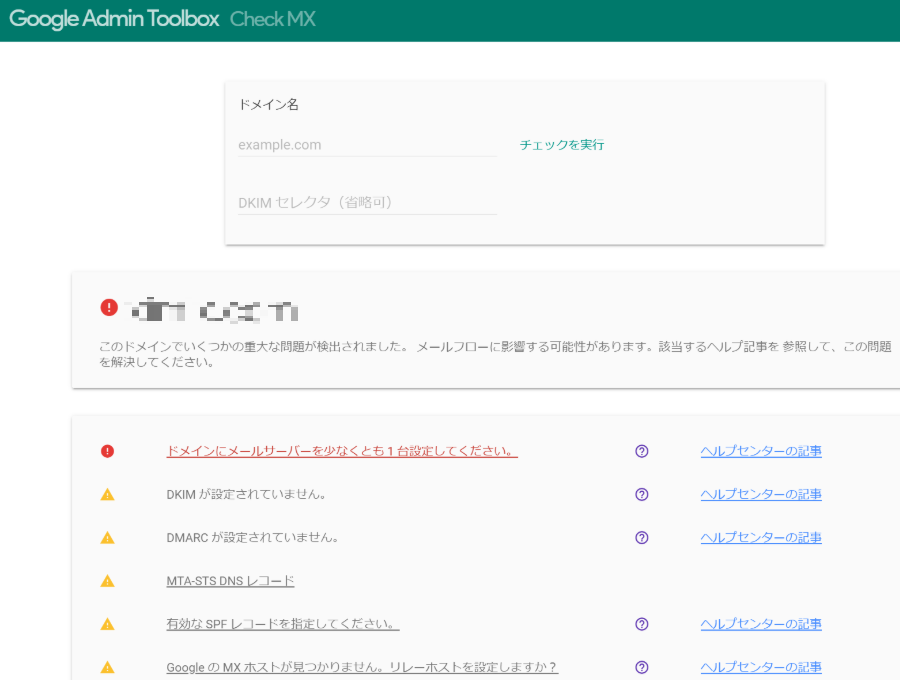Open the help tooltip icon beside the mail server error
Image resolution: width=900 pixels, height=680 pixels.
[x=641, y=451]
